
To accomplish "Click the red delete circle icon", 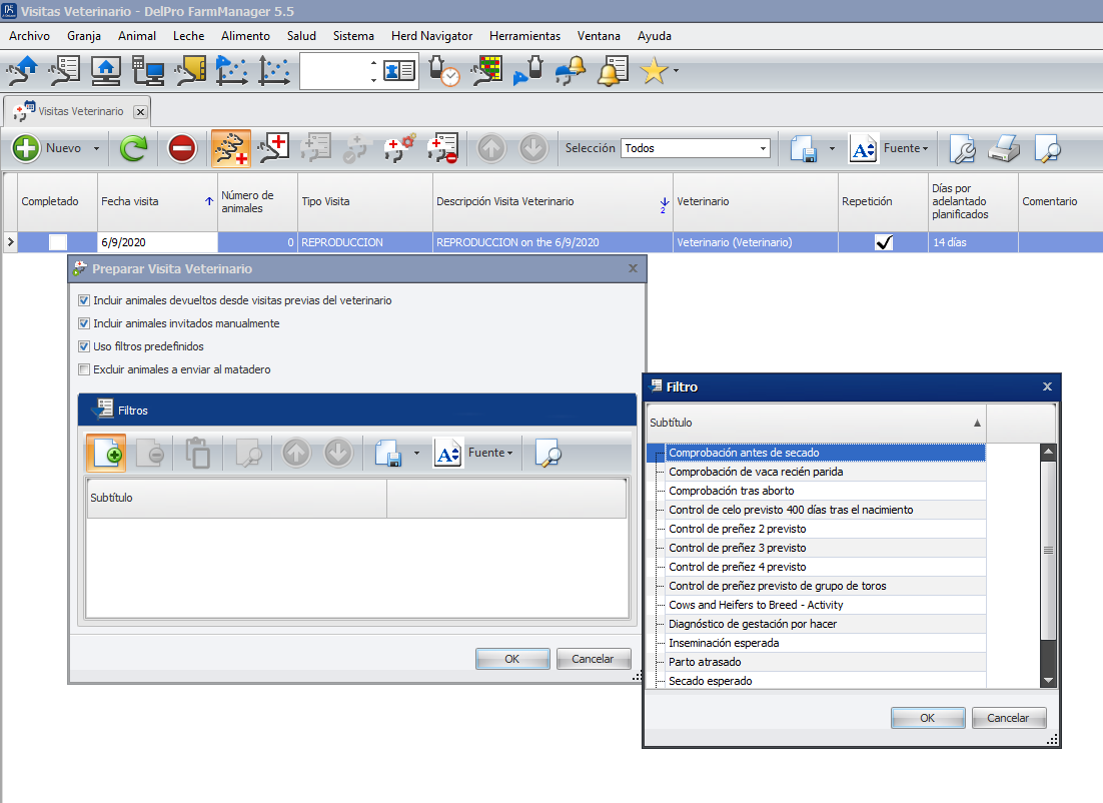I will [x=181, y=149].
